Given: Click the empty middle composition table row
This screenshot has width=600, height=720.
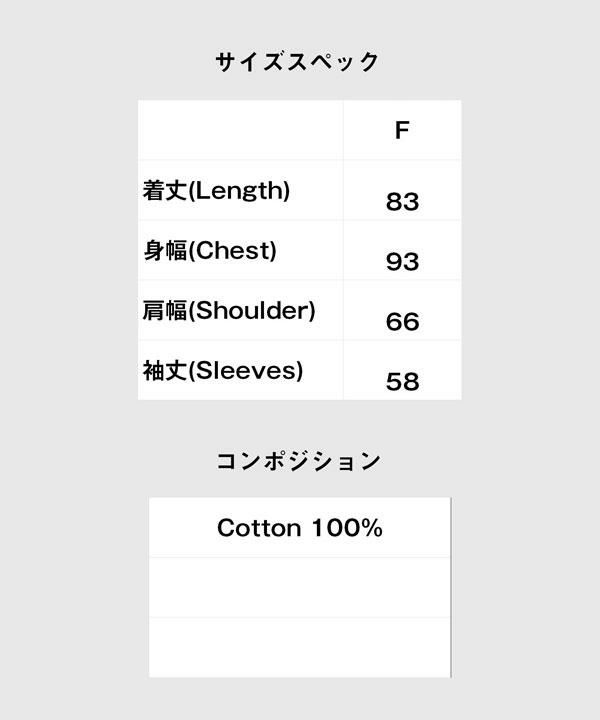Looking at the screenshot, I should click(299, 587).
